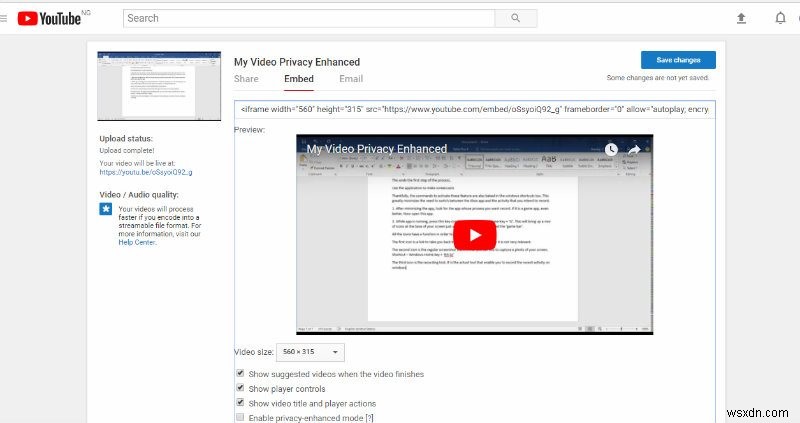Viewport: 800px width, 423px height.
Task: Focus the YouTube search field
Action: (309, 18)
